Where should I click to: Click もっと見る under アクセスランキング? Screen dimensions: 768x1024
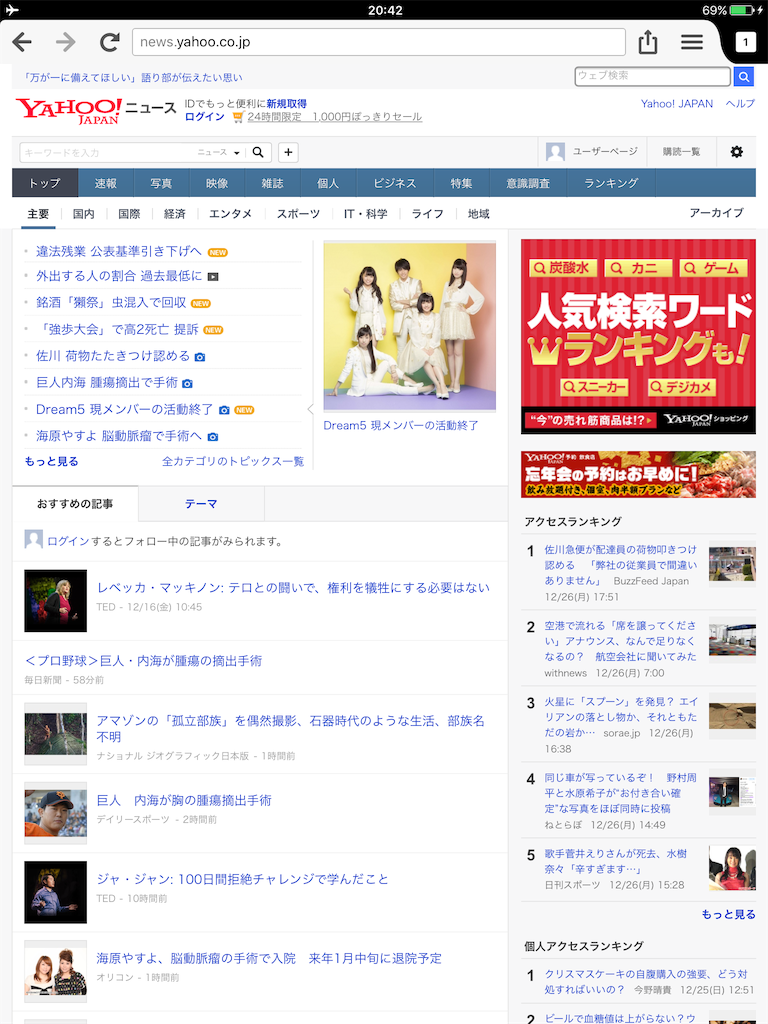click(728, 914)
